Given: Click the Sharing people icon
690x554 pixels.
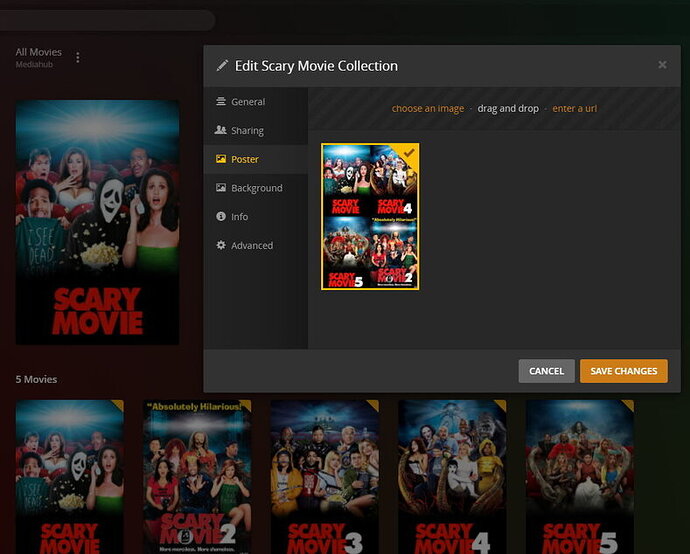Looking at the screenshot, I should pyautogui.click(x=220, y=130).
